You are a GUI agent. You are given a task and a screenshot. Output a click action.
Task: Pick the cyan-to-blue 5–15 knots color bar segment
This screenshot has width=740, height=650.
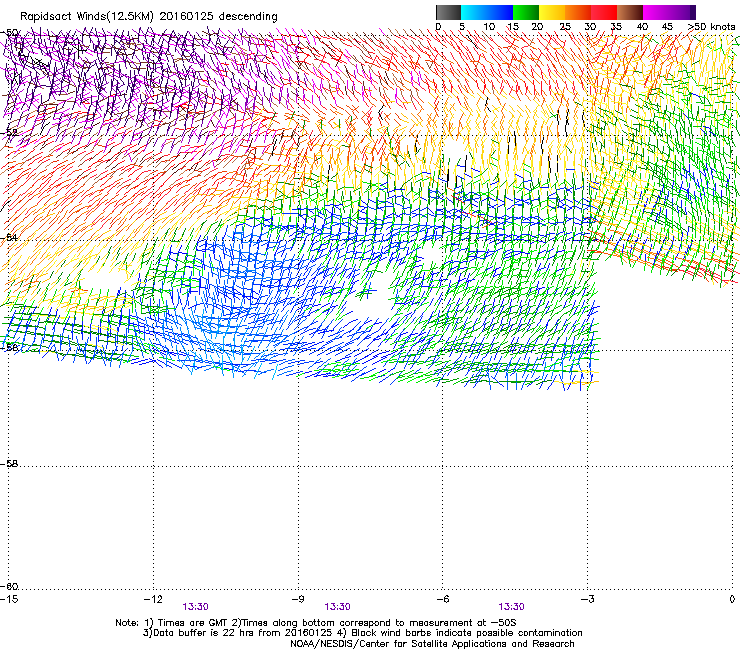point(487,12)
